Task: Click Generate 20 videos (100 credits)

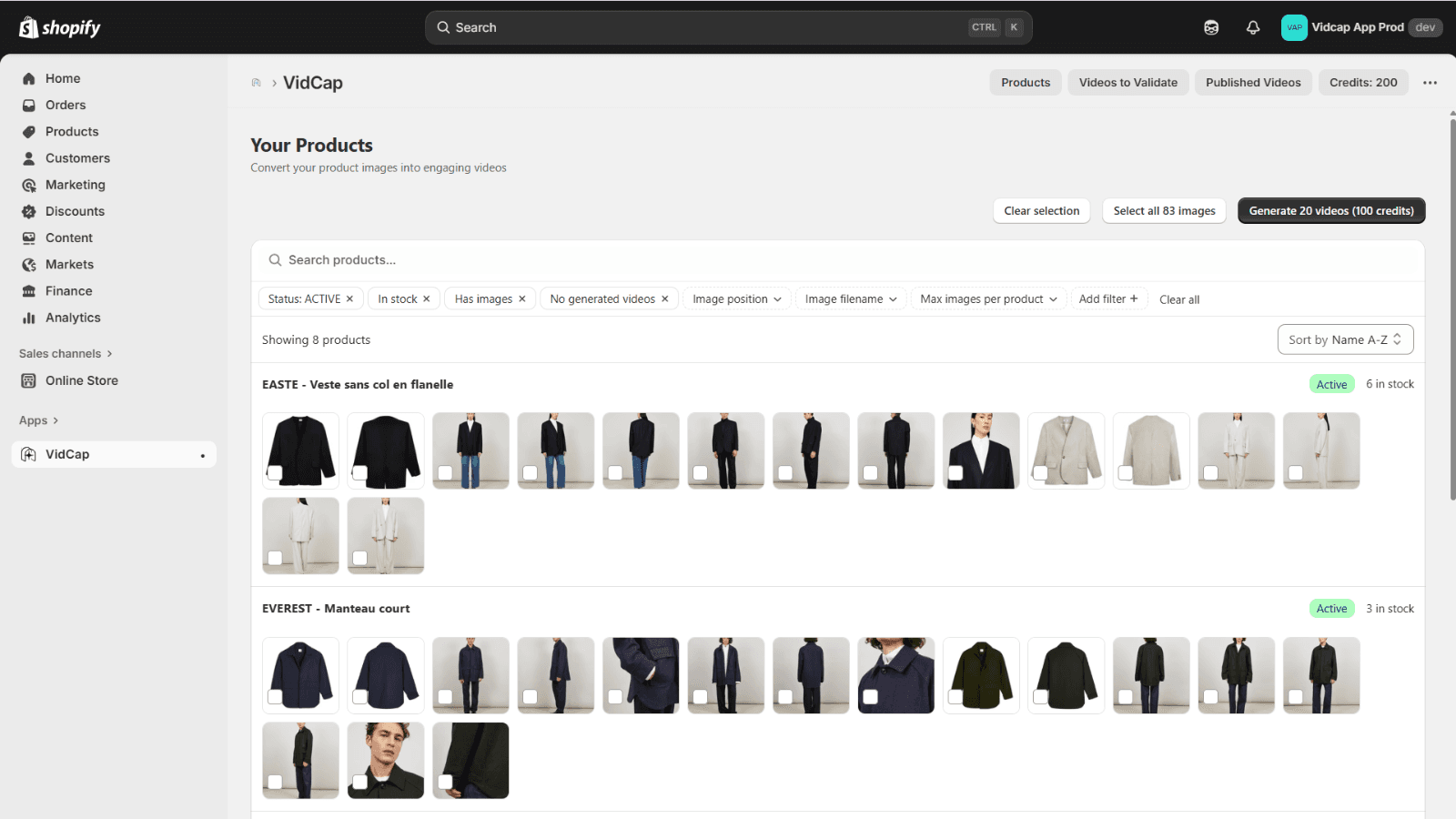Action: click(x=1331, y=210)
